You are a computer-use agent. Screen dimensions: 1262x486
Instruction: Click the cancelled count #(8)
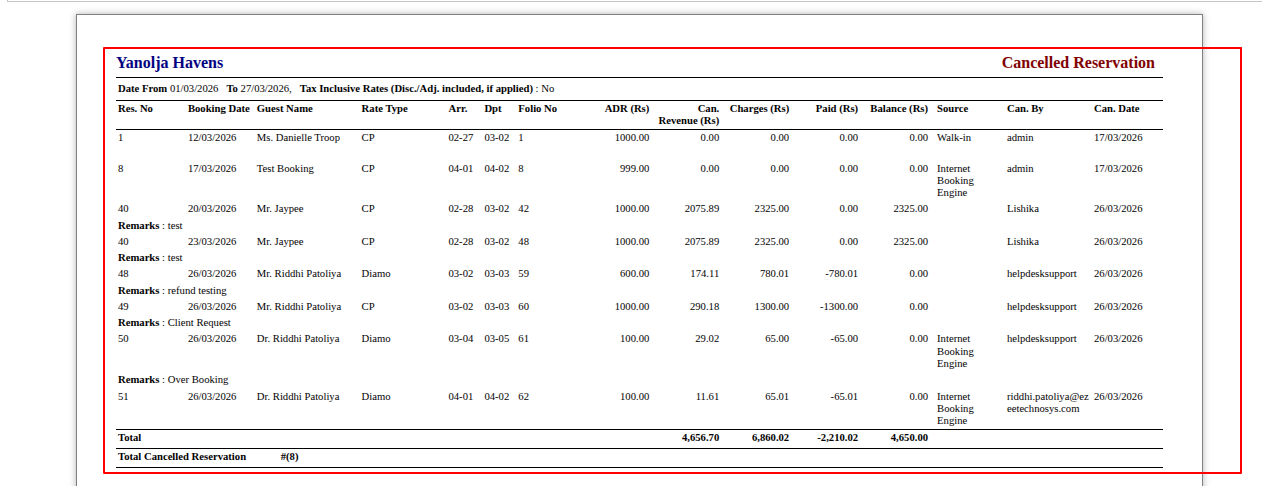click(290, 457)
